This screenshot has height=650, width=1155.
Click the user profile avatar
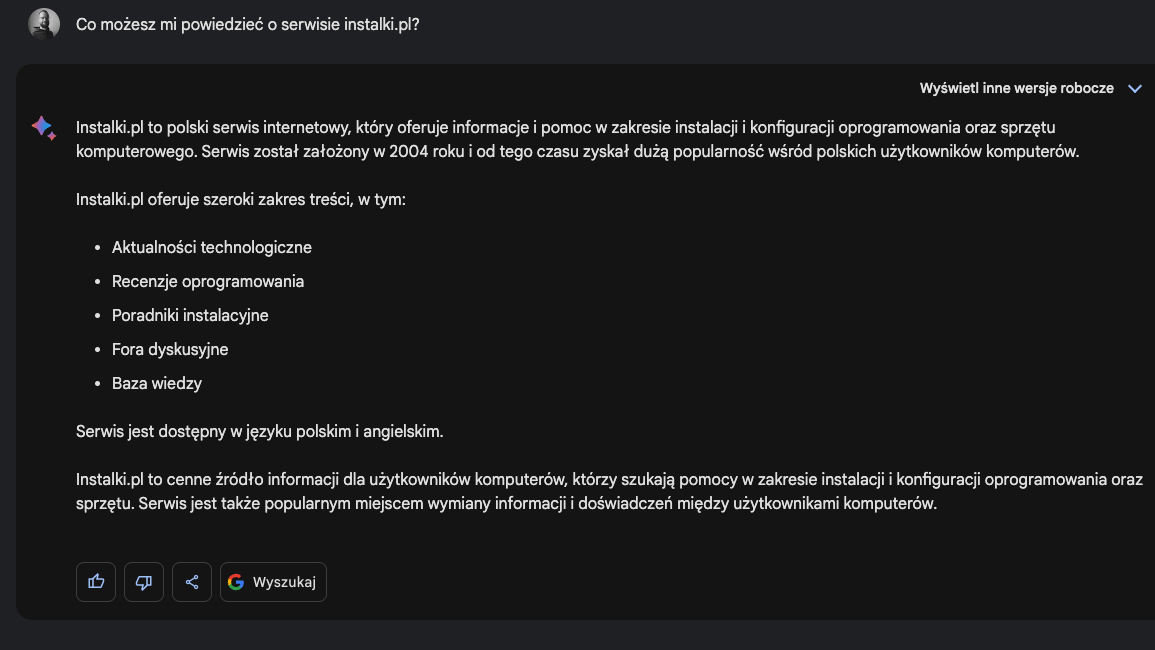tap(44, 23)
